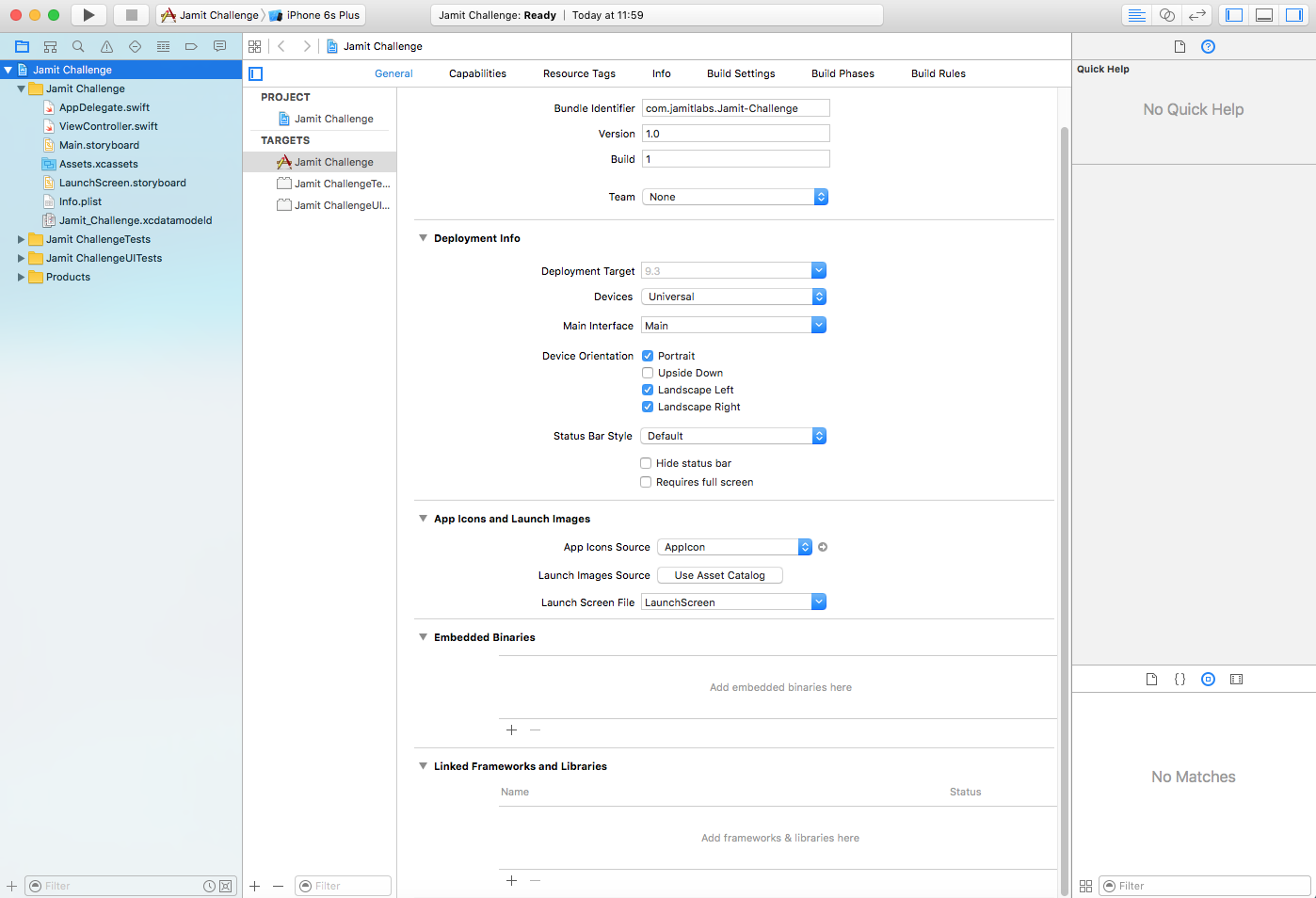Open the Debug navigator
This screenshot has width=1316, height=898.
coord(163,46)
